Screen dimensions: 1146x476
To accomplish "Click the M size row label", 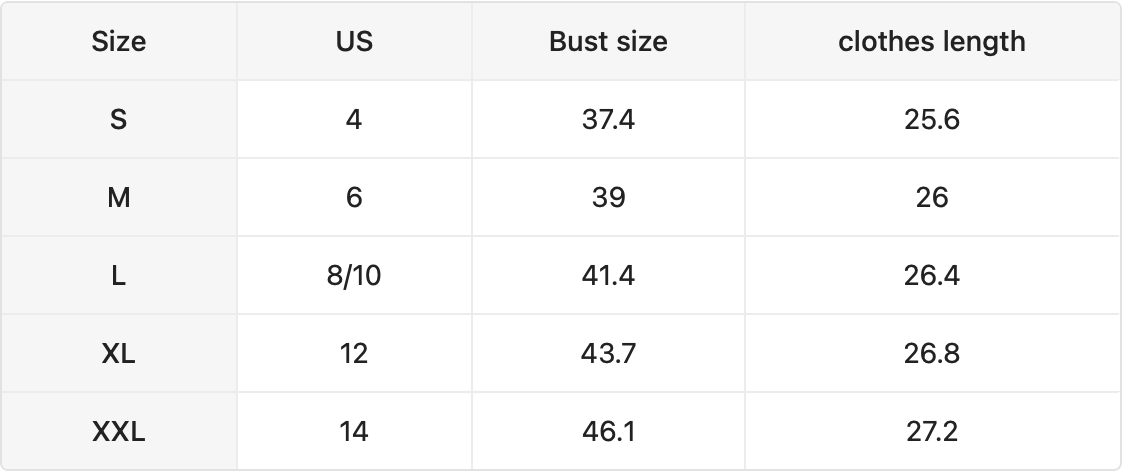I will click(119, 197).
